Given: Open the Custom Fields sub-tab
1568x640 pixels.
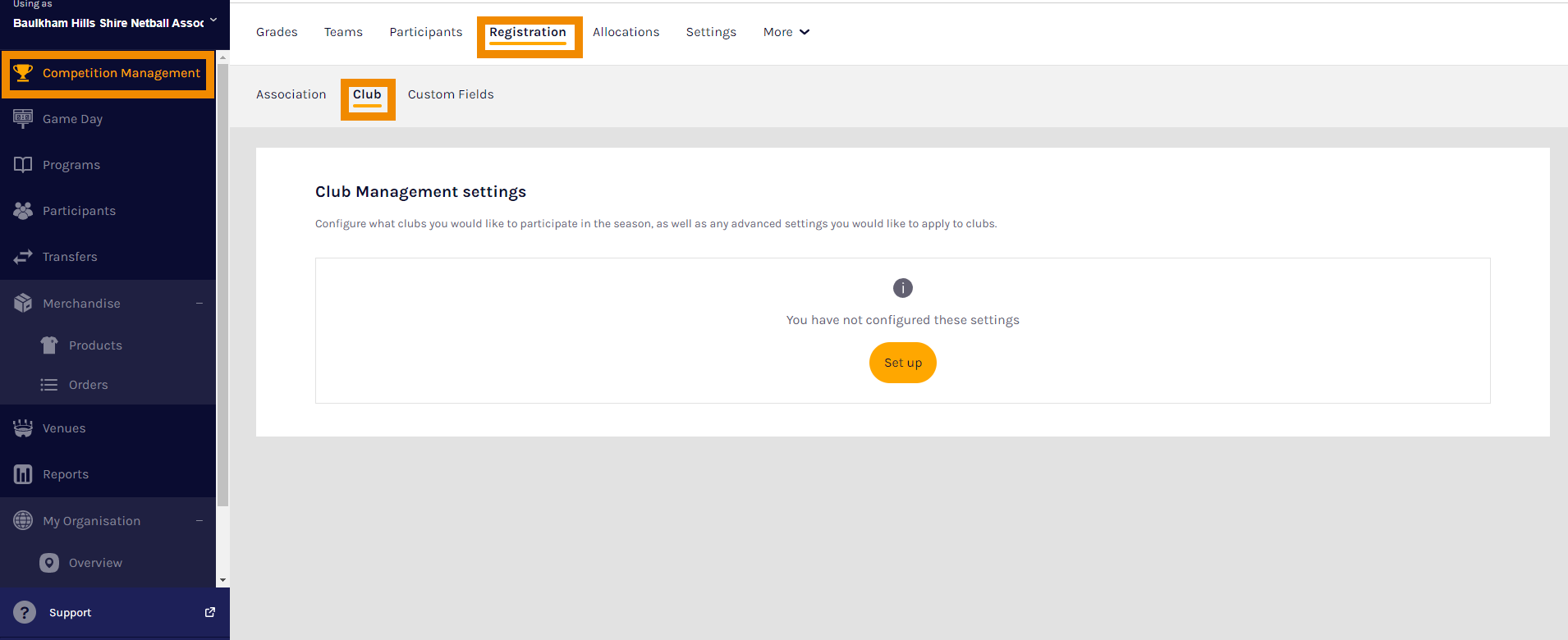Looking at the screenshot, I should [x=451, y=94].
